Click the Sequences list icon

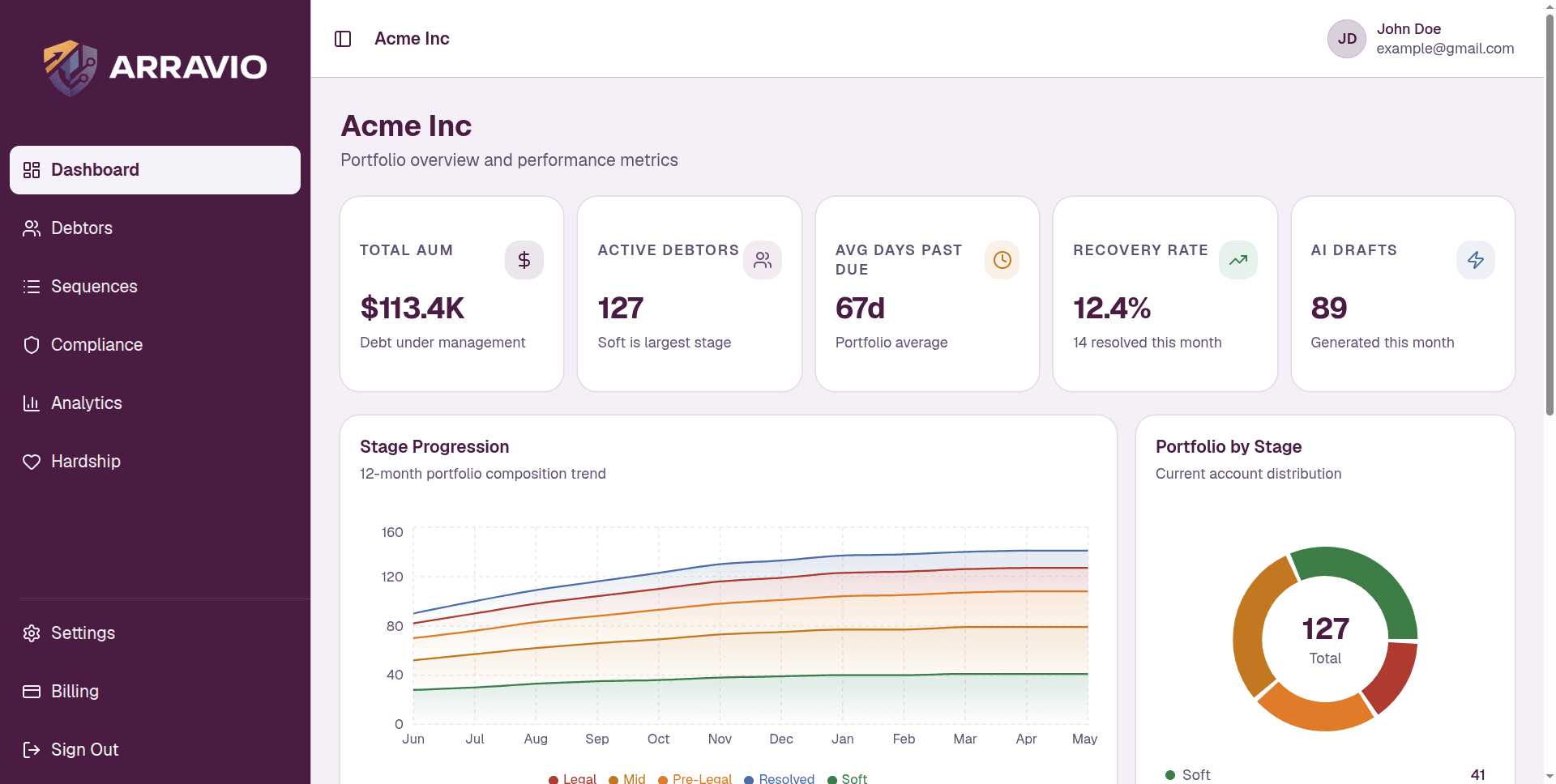pyautogui.click(x=32, y=287)
